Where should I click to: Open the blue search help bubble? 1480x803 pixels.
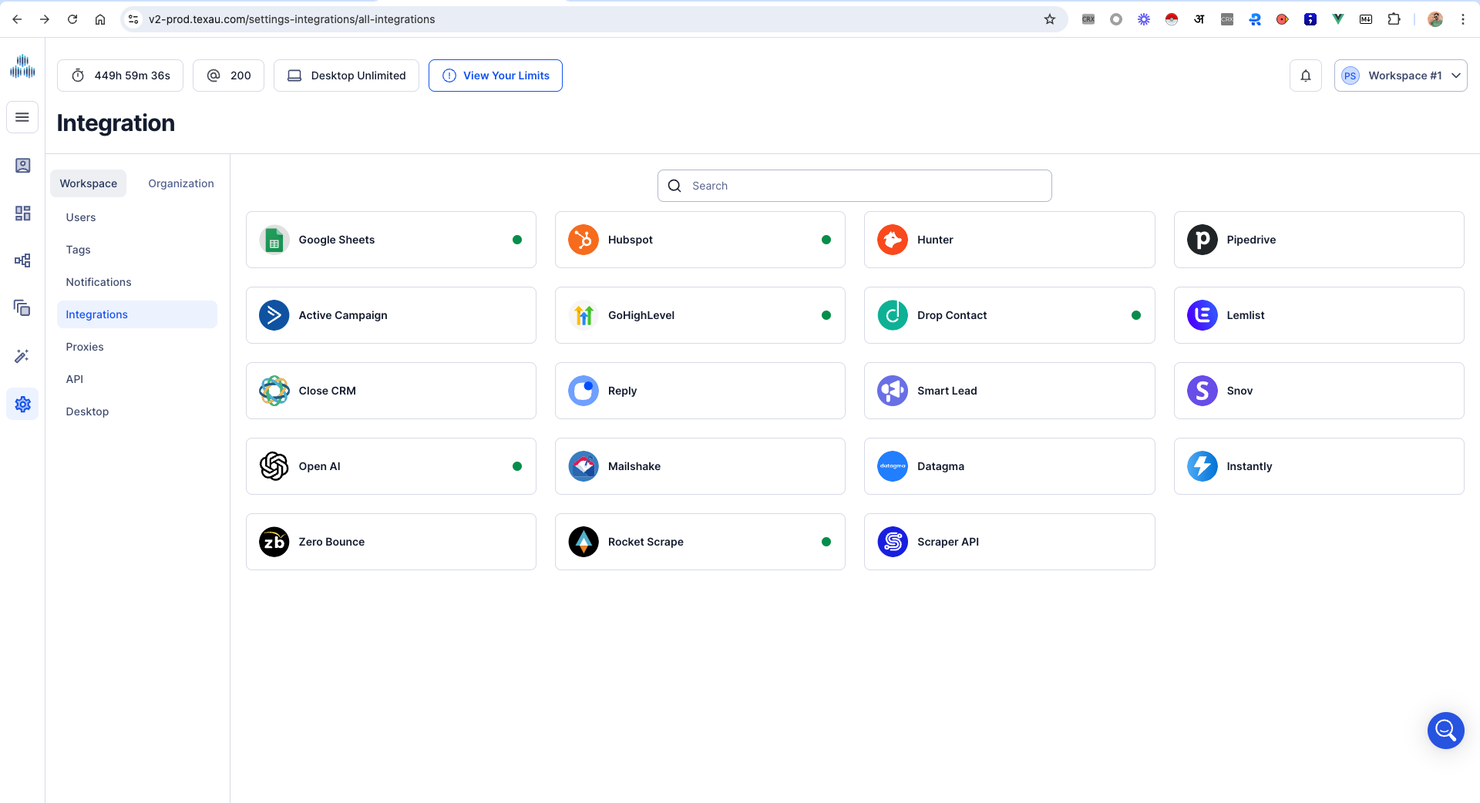tap(1445, 731)
